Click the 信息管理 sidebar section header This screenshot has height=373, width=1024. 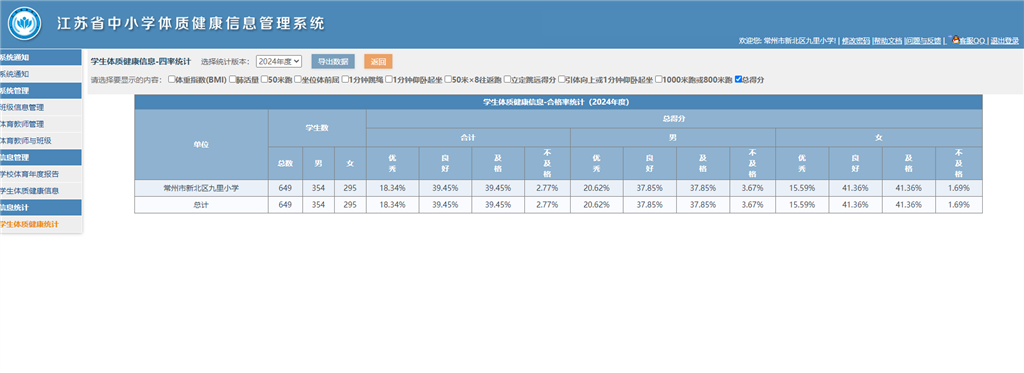[x=40, y=157]
